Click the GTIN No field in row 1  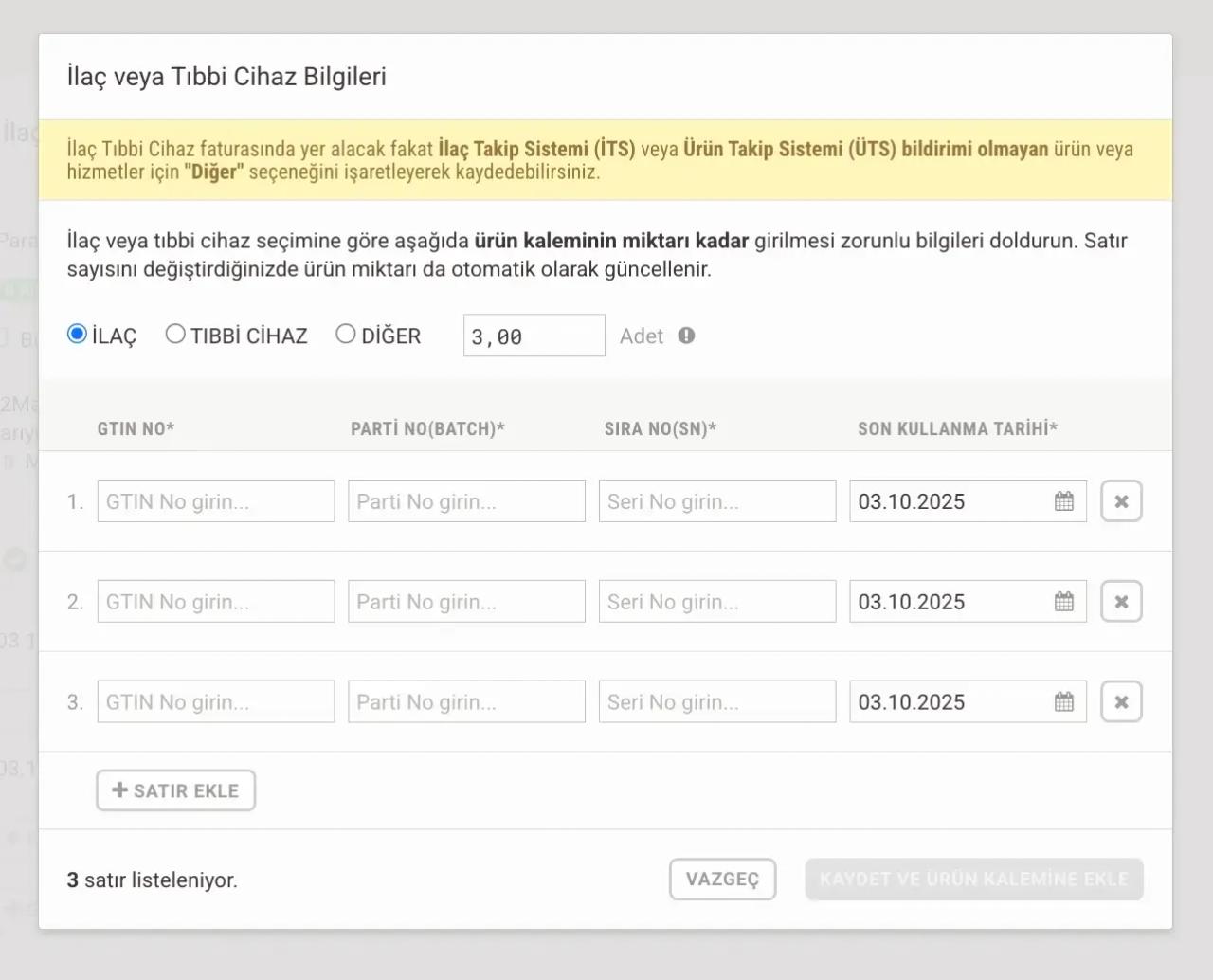point(216,501)
